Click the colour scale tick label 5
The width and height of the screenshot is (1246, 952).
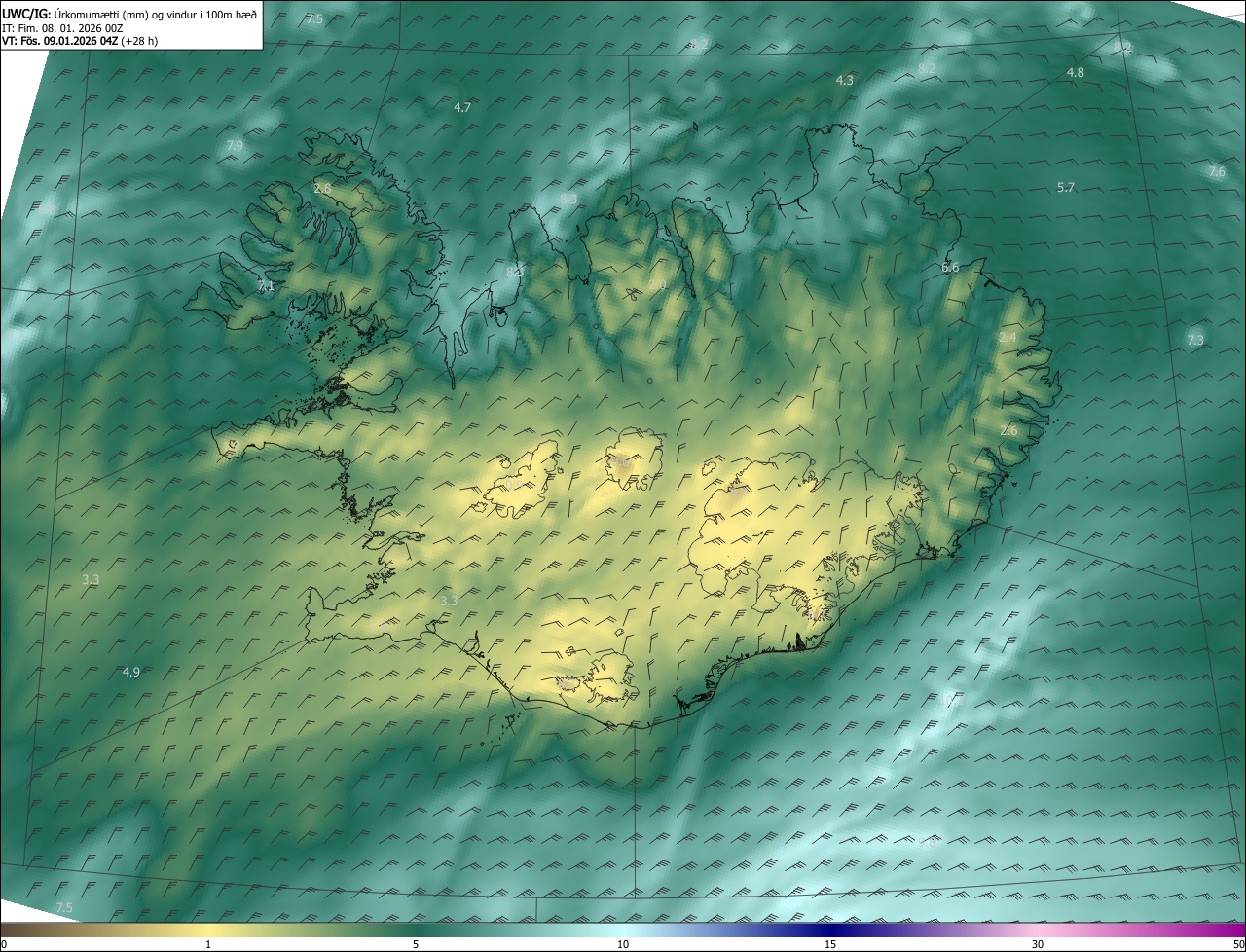click(416, 944)
